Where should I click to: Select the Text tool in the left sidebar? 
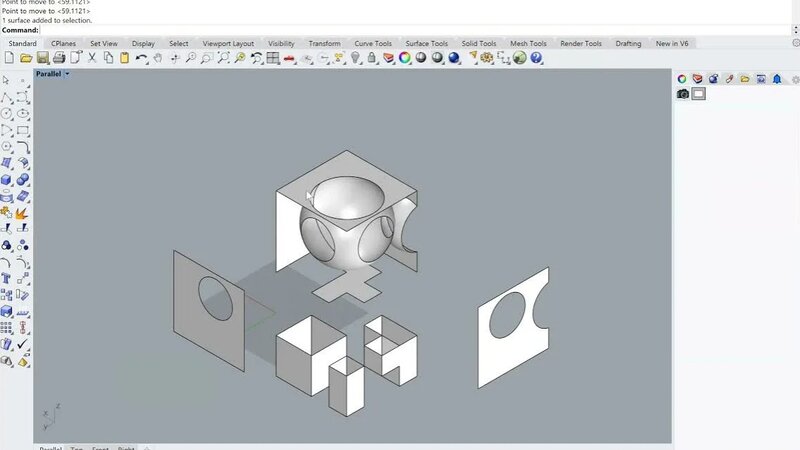(x=6, y=278)
